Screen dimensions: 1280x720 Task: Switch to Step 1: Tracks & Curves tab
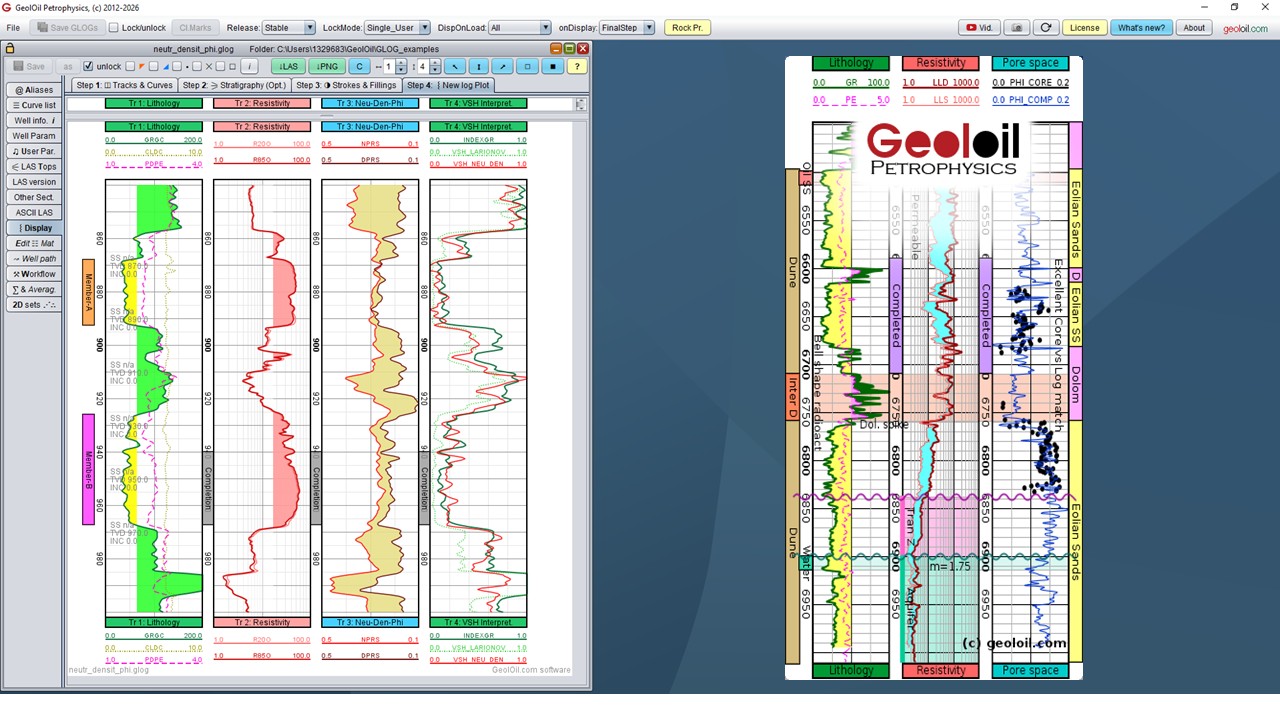click(x=124, y=85)
